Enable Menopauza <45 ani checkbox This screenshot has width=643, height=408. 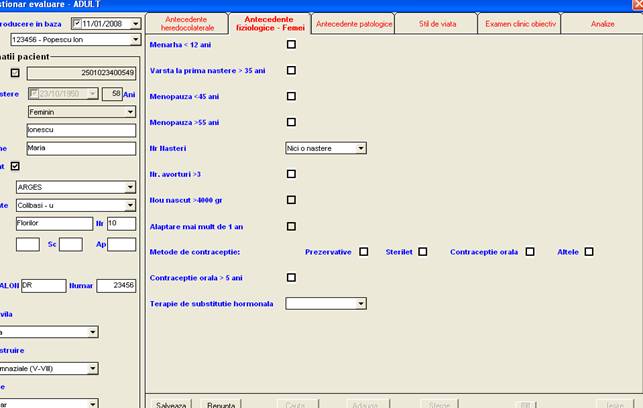pyautogui.click(x=291, y=96)
